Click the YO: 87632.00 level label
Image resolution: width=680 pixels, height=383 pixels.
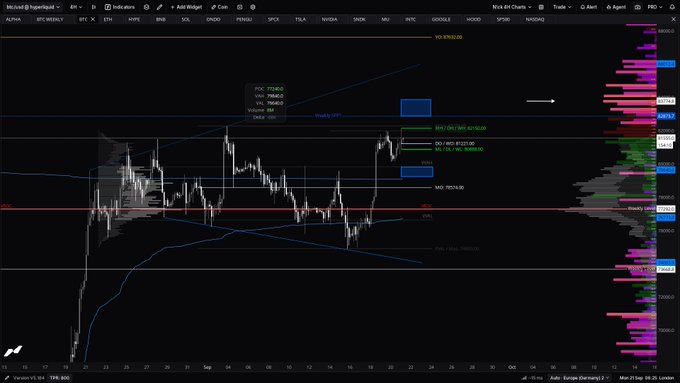point(448,37)
